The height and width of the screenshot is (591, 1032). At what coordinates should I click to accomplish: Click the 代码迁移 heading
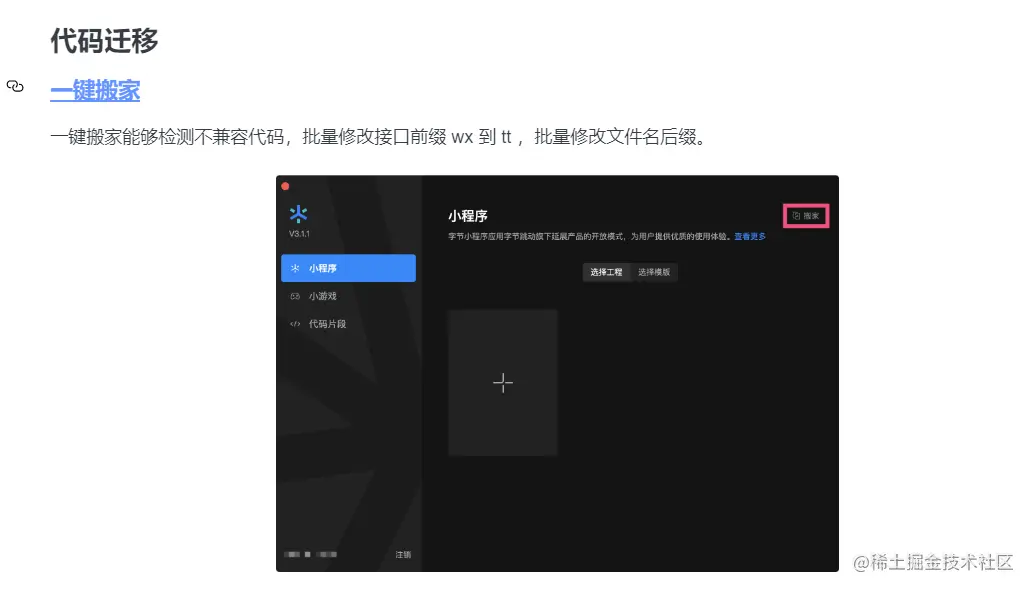[105, 41]
